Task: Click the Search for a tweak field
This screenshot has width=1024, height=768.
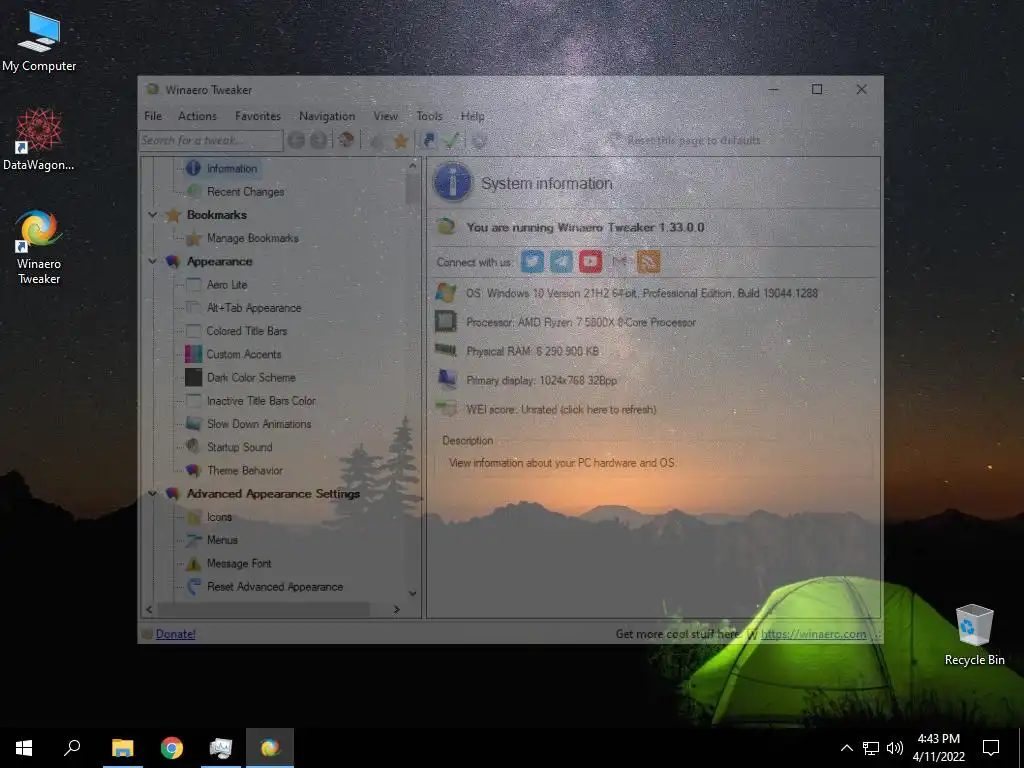Action: click(x=211, y=140)
